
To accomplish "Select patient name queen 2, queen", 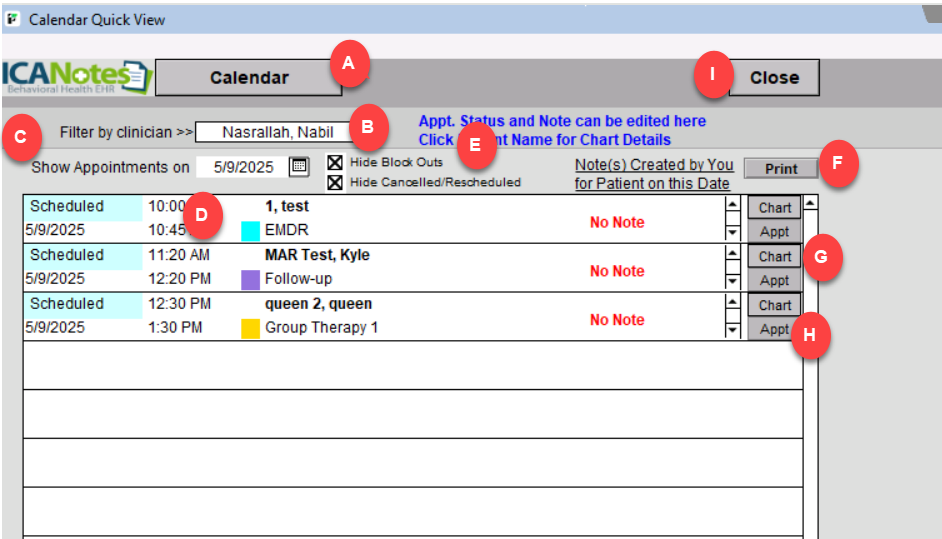I will (x=318, y=303).
